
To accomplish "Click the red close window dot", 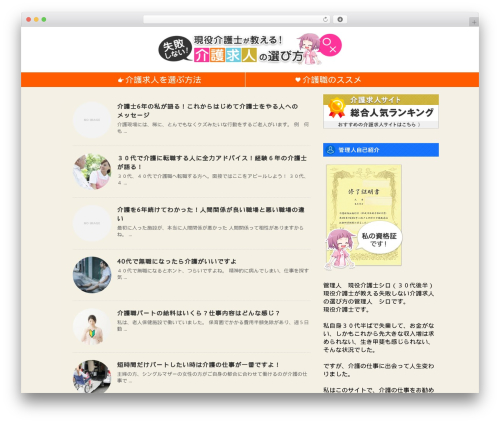I will pyautogui.click(x=29, y=20).
